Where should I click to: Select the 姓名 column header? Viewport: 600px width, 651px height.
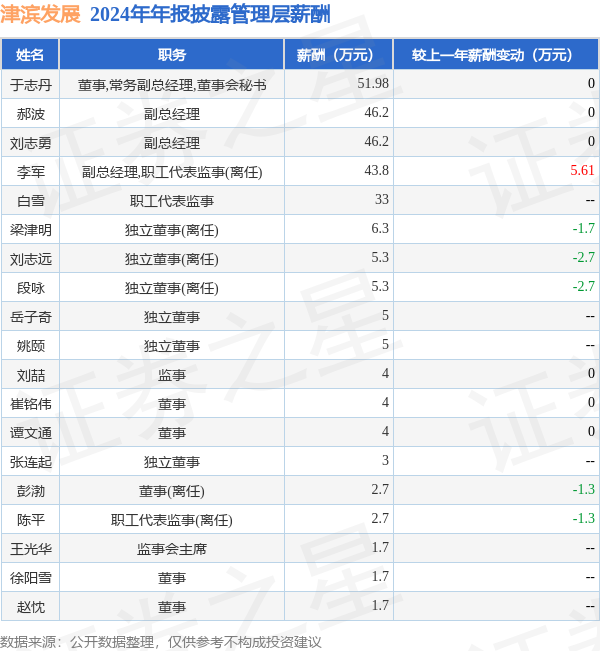pyautogui.click(x=30, y=54)
